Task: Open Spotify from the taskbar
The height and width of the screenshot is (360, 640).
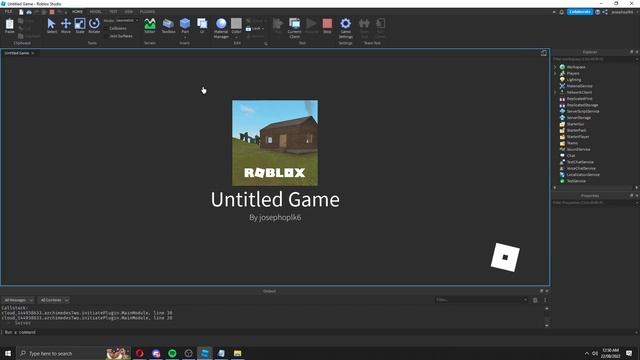Action: 172,353
